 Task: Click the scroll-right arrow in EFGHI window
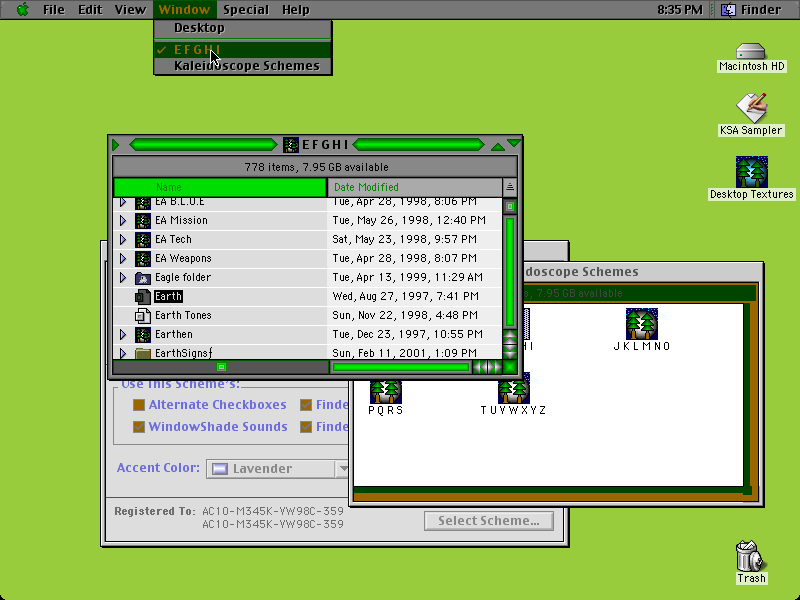click(x=495, y=367)
